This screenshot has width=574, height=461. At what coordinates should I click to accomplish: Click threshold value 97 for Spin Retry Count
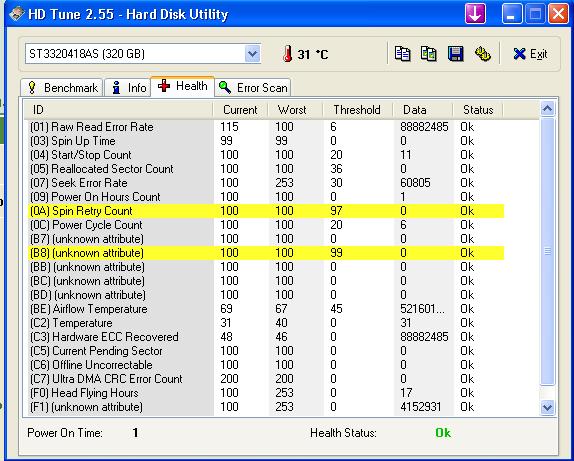[x=336, y=211]
